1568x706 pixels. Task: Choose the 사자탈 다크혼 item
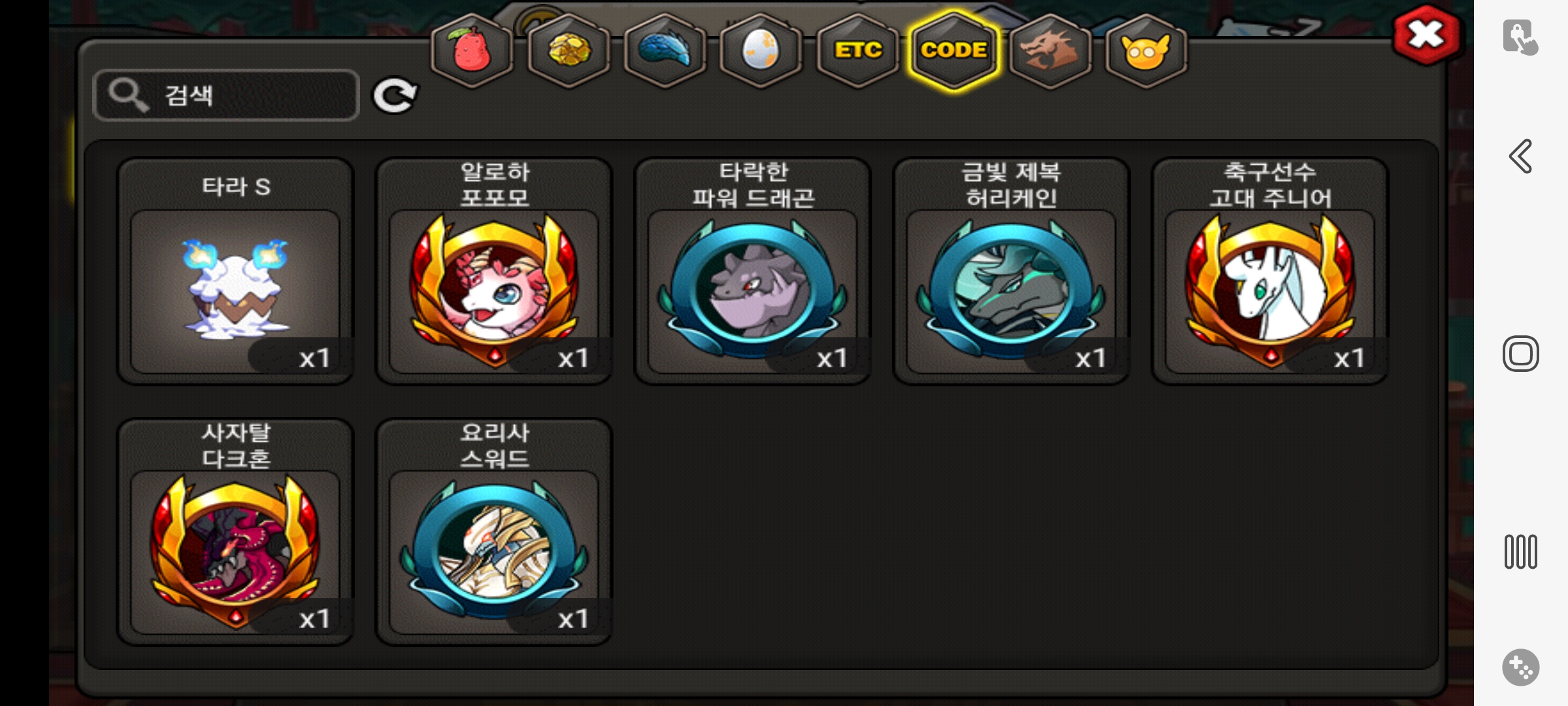[235, 532]
